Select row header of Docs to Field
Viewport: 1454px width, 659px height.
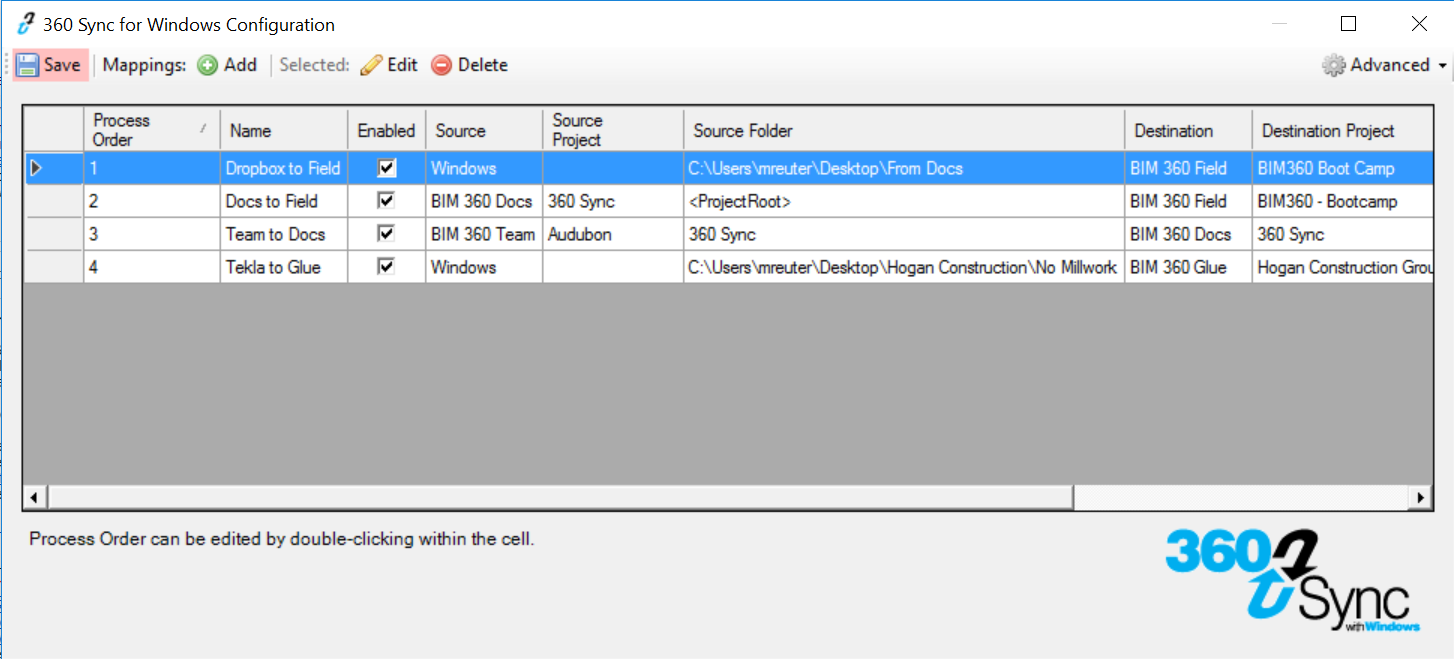[x=54, y=201]
